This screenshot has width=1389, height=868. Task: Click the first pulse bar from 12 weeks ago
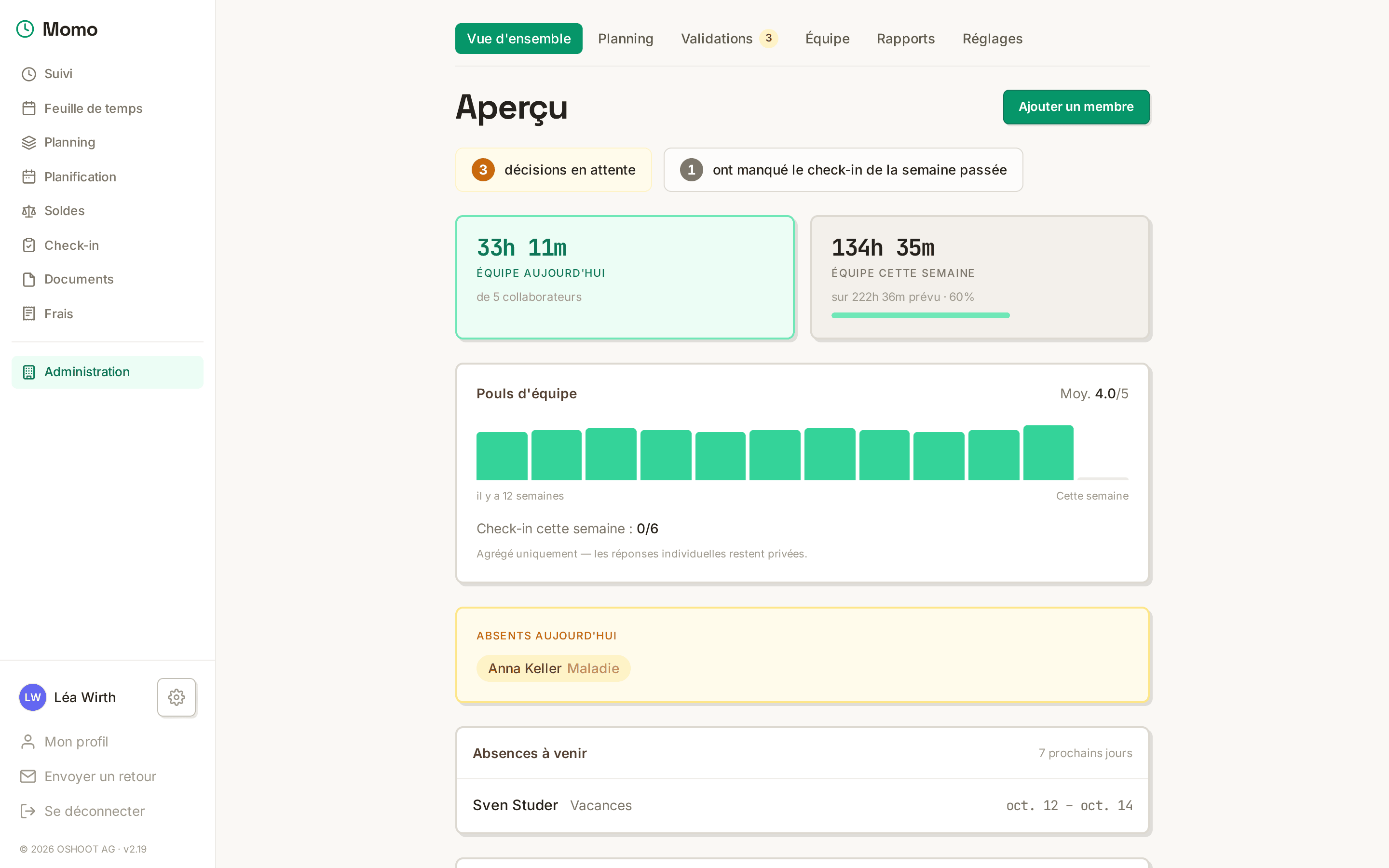pyautogui.click(x=502, y=456)
